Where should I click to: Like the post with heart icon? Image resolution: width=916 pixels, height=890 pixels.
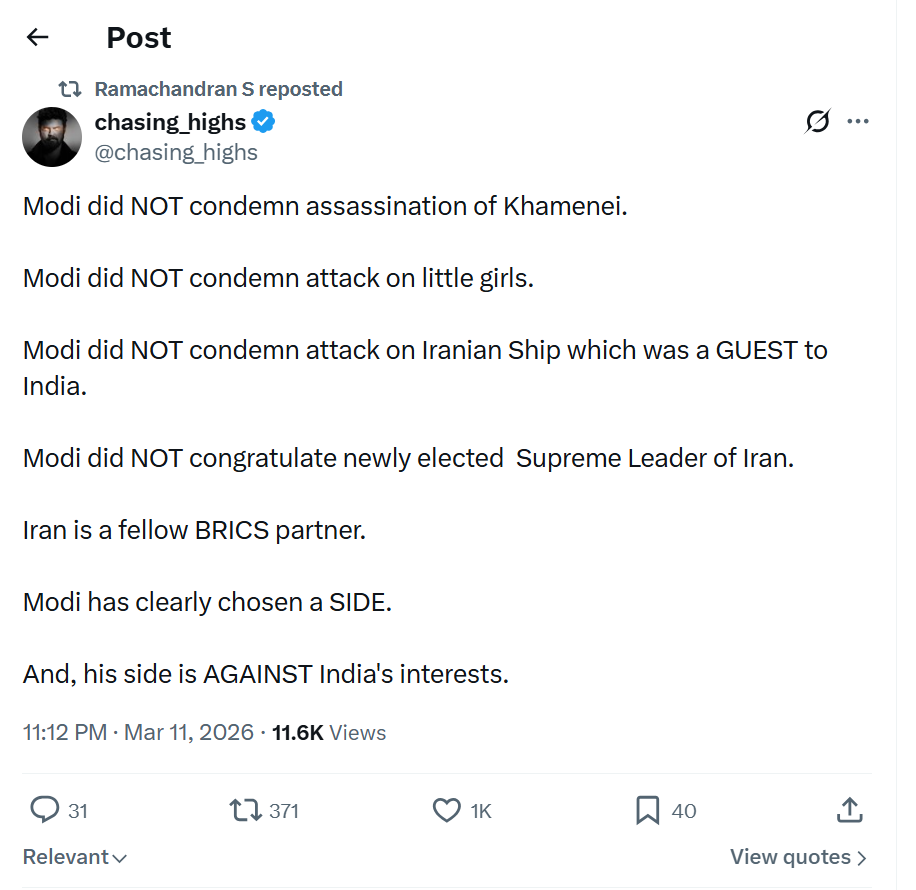446,810
